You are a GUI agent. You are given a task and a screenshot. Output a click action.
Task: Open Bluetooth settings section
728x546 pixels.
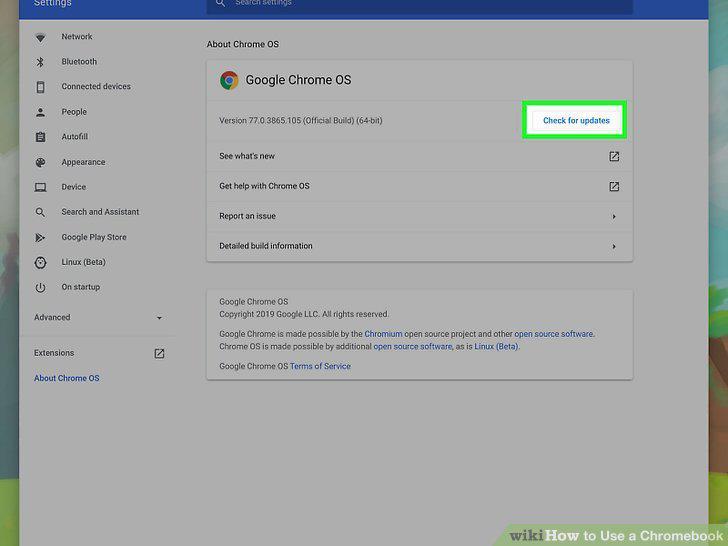[x=79, y=62]
